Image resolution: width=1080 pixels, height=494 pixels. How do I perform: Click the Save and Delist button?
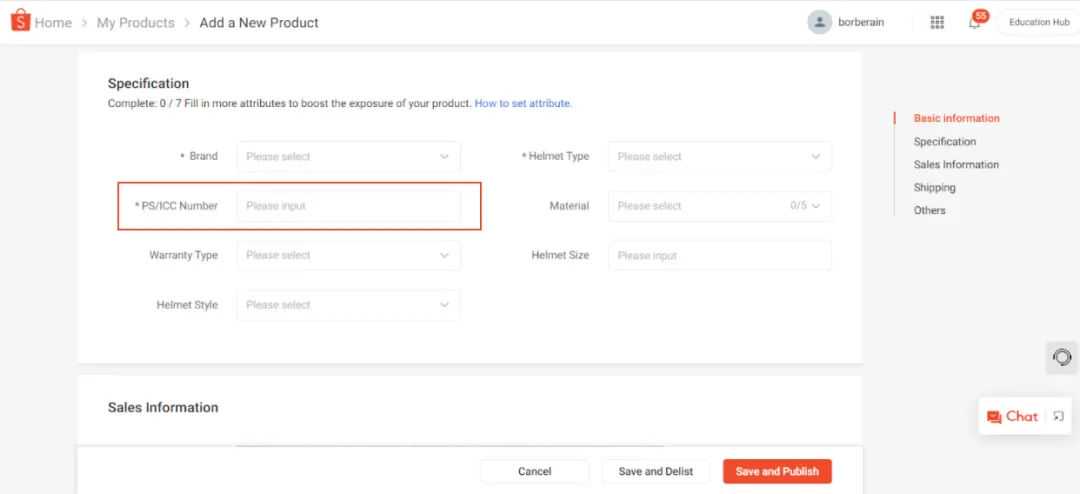[655, 472]
